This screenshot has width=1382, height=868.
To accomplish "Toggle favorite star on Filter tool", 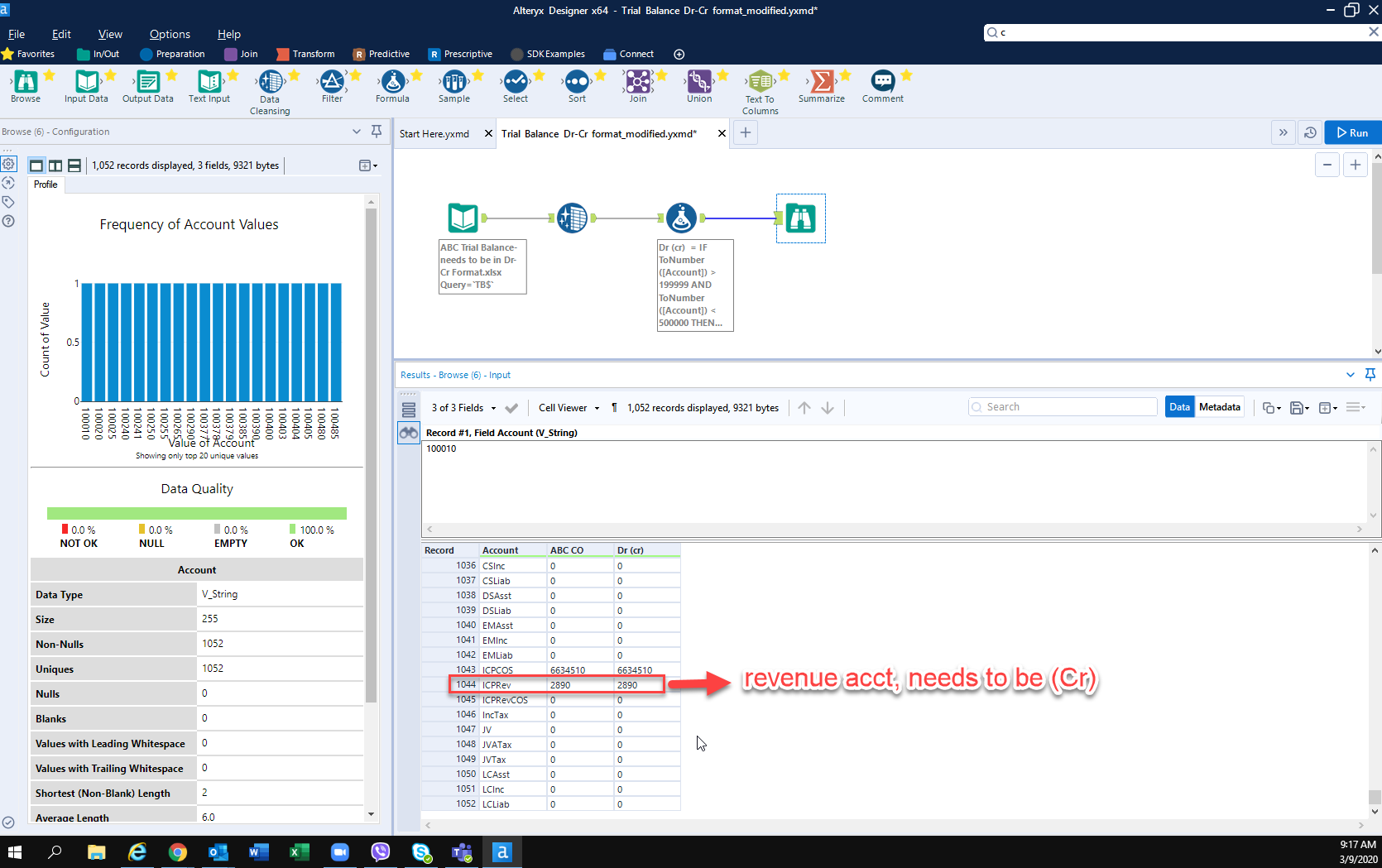I will coord(356,75).
